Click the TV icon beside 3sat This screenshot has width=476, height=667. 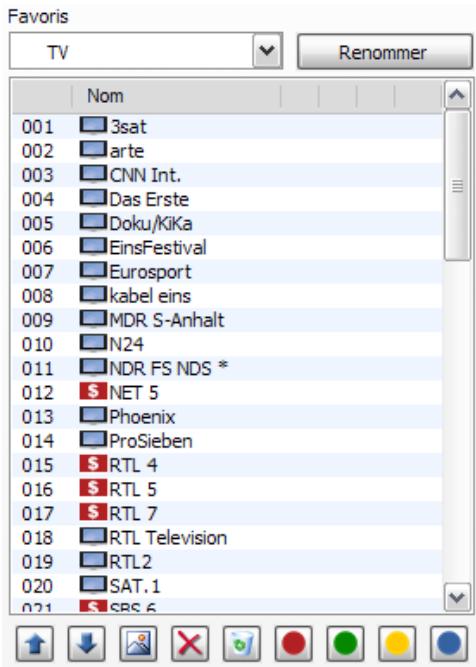coord(93,126)
